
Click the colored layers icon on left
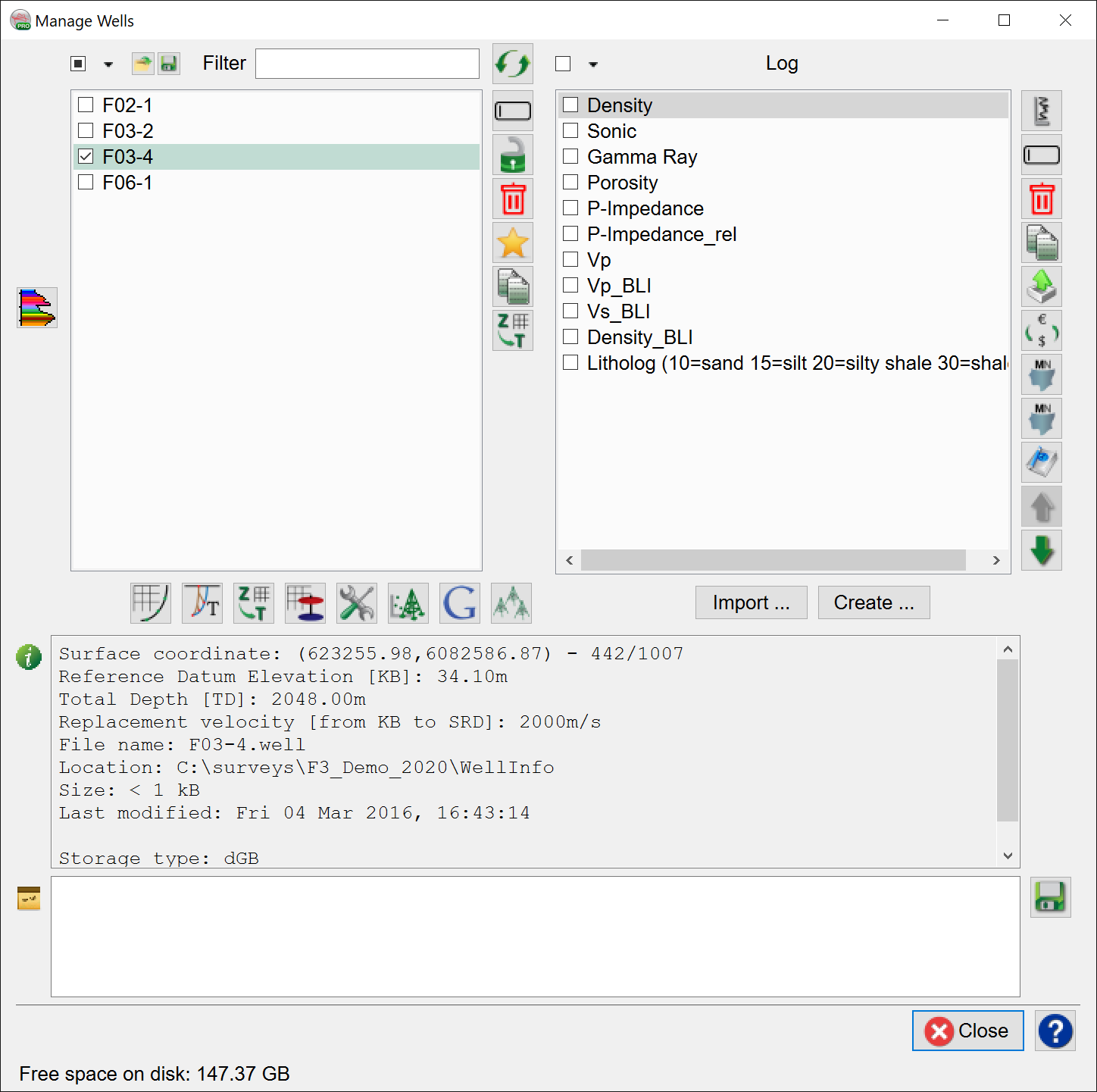click(37, 308)
